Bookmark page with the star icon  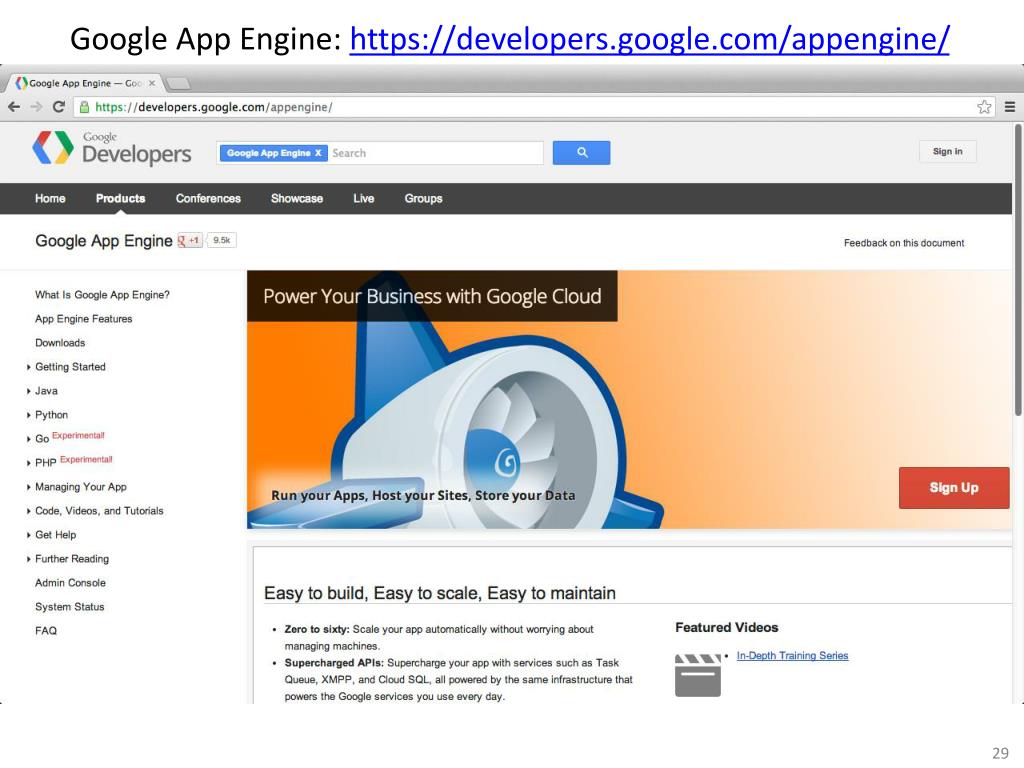coord(984,107)
